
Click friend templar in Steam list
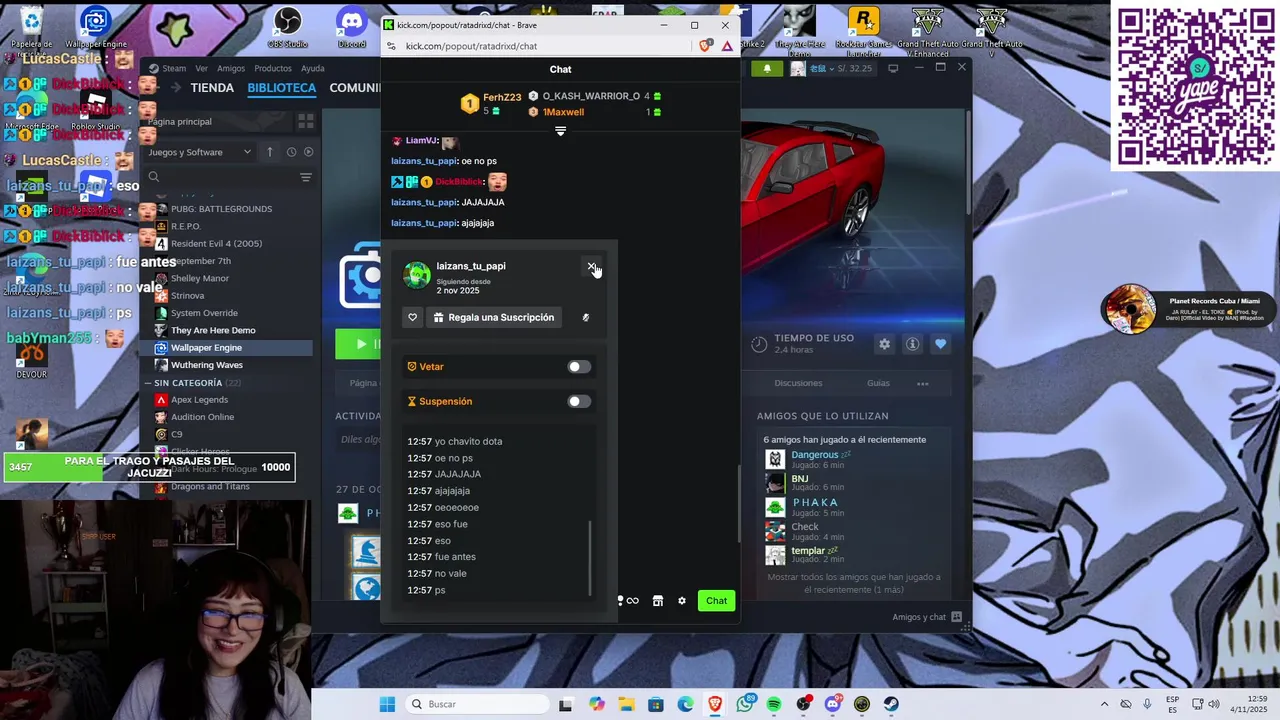(808, 551)
